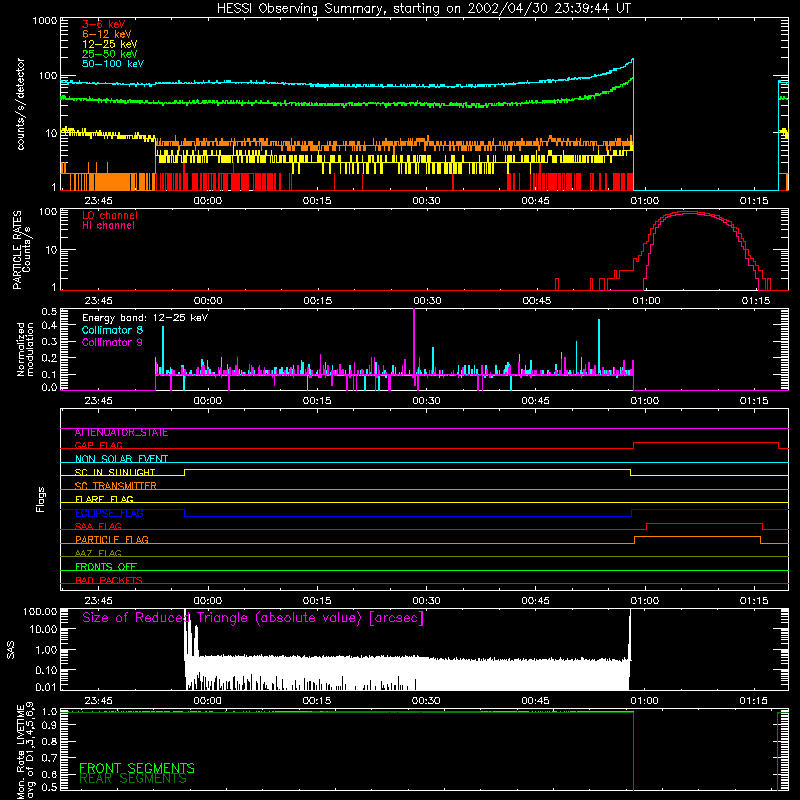Select the SC_TRANSMITTER flag label
Screen dimensions: 800x800
click(115, 486)
